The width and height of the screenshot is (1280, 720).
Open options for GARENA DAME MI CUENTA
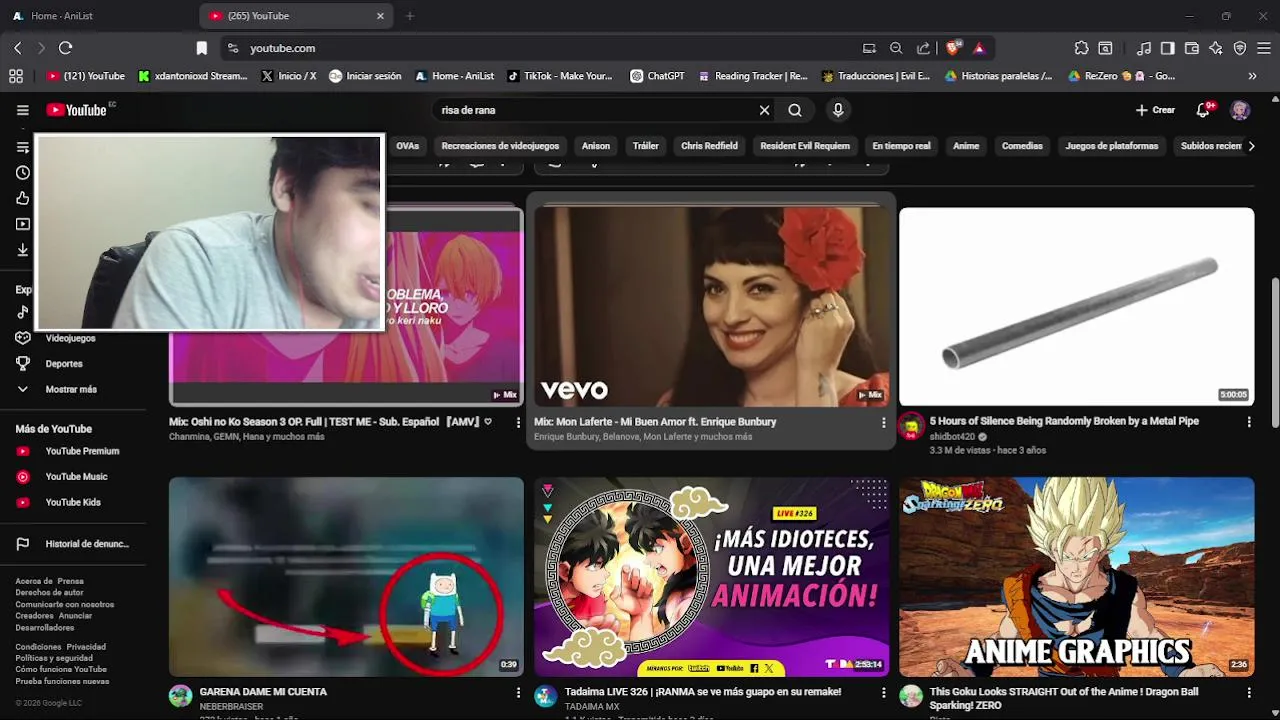click(x=518, y=693)
